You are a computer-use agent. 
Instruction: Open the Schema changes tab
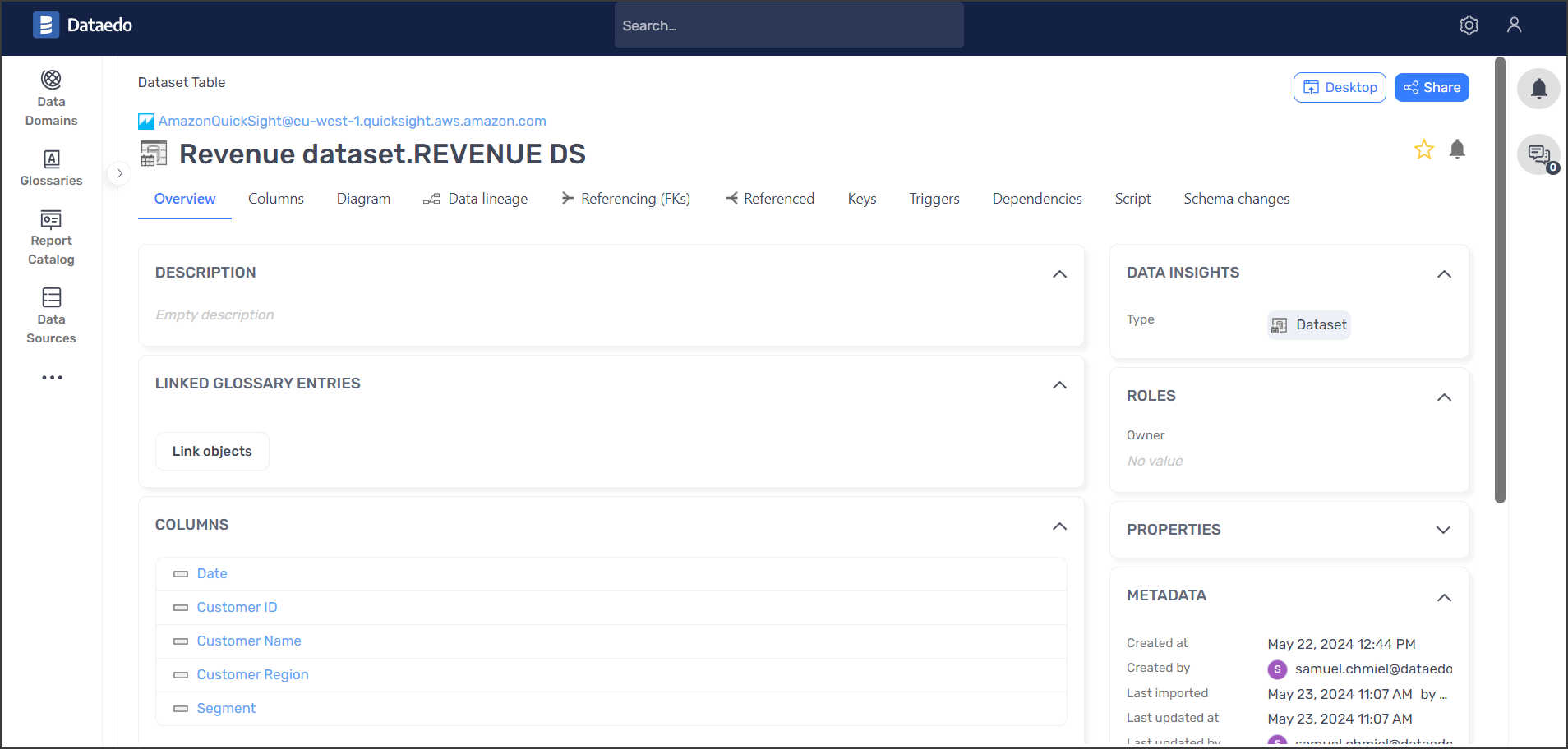1237,199
